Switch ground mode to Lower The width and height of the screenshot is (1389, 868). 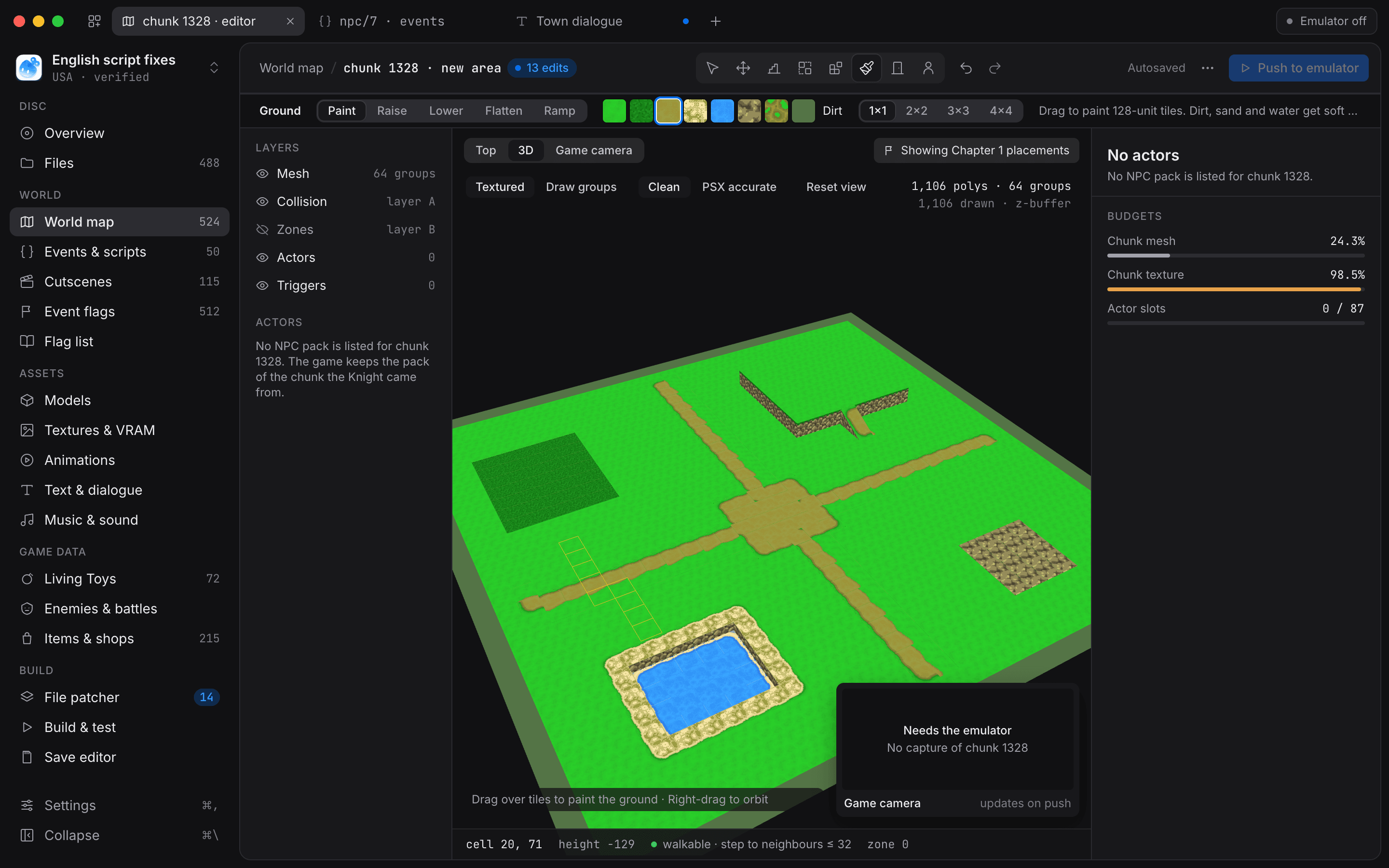[x=446, y=111]
